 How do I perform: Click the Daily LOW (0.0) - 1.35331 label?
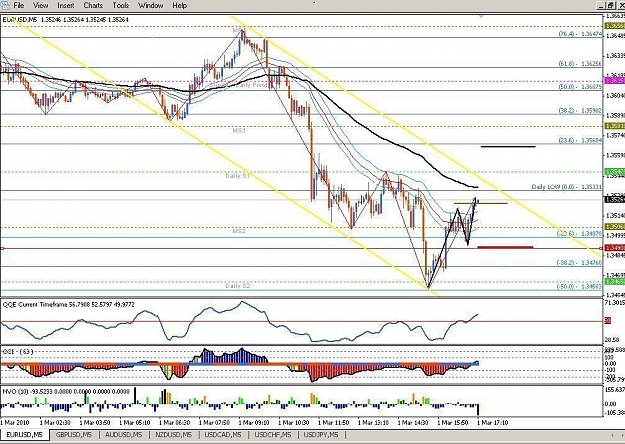pyautogui.click(x=567, y=187)
